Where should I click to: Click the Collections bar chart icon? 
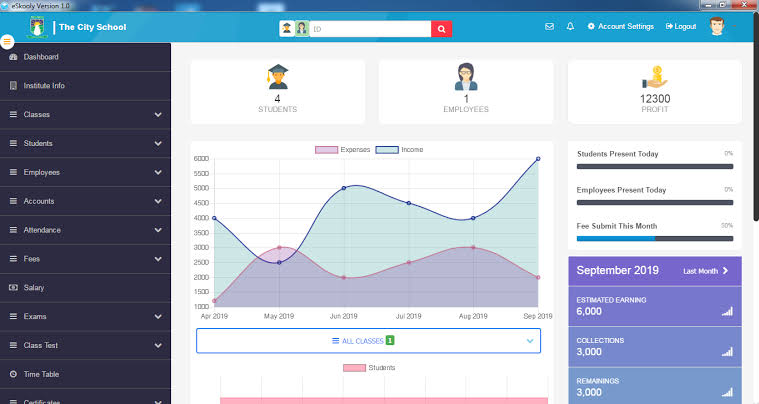[727, 352]
